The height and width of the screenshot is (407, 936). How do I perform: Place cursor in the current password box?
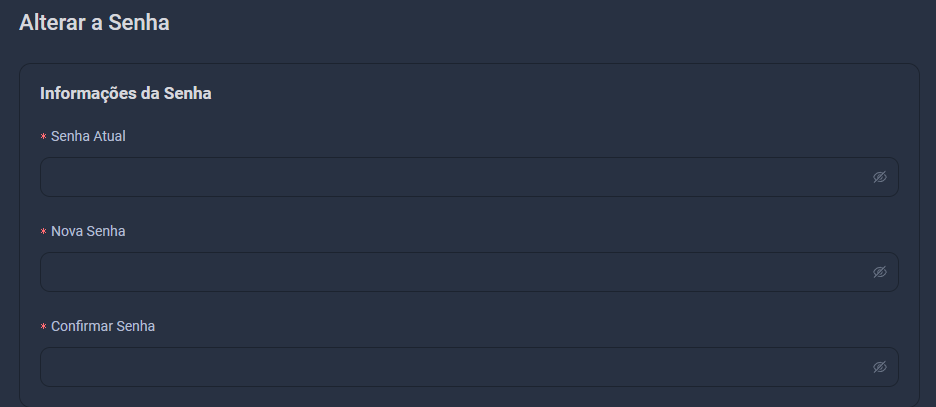[x=469, y=177]
